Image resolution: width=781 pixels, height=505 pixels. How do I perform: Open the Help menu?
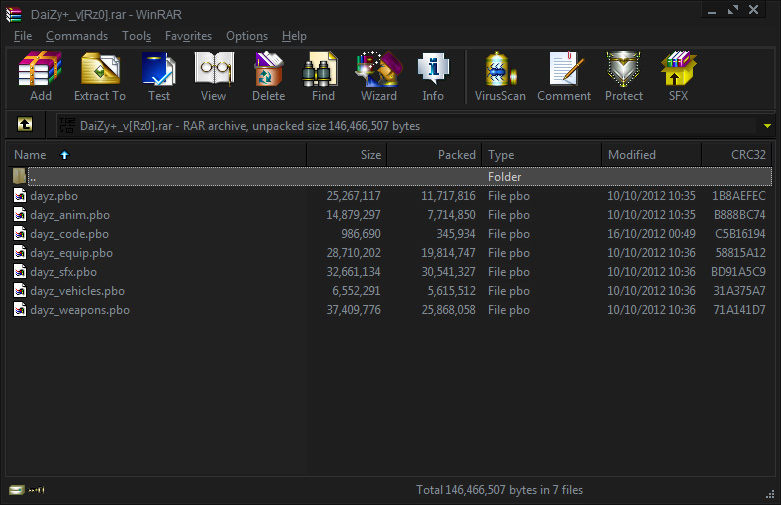point(294,36)
